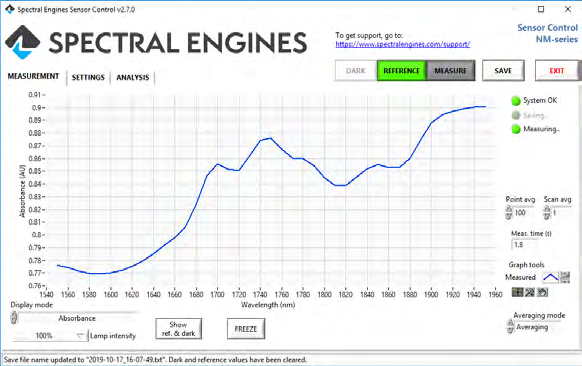Select the graph cursor crosshair tool

pos(517,293)
